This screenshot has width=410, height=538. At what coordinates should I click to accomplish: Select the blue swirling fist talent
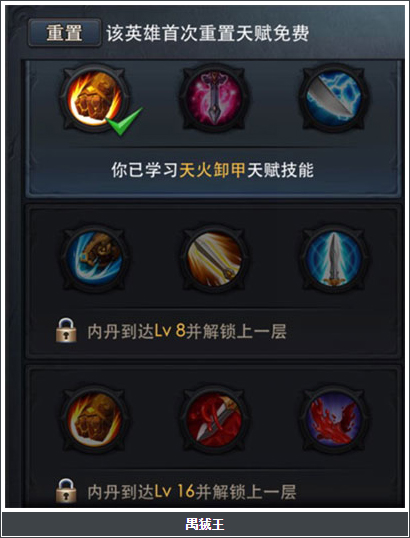(95, 259)
